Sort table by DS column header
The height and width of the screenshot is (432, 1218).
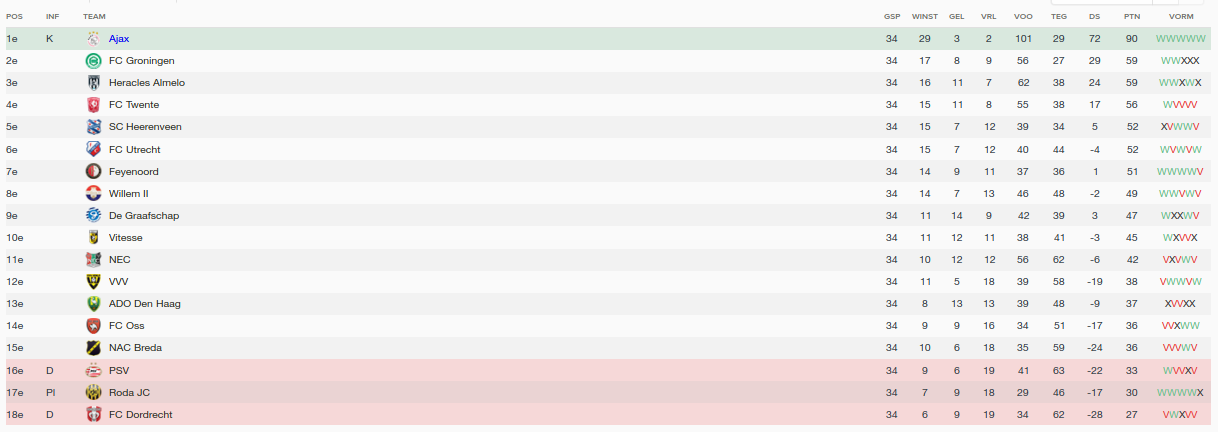pos(1094,17)
